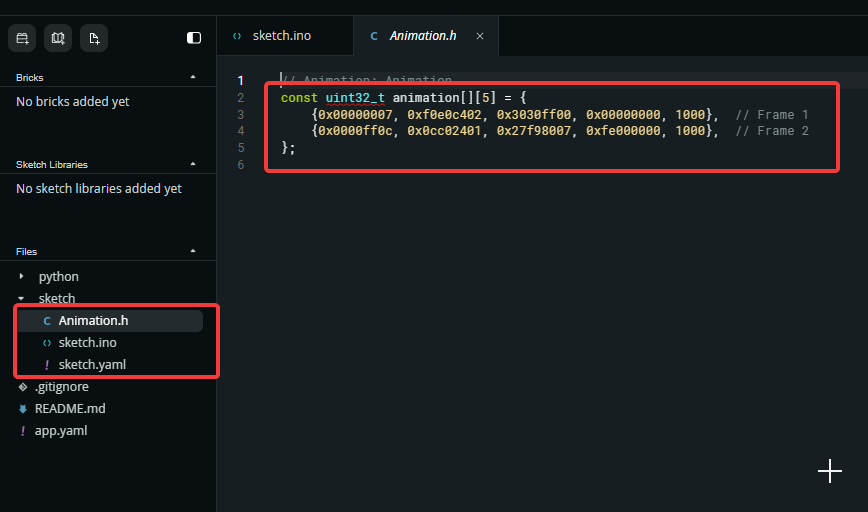Click the add sketch library icon button
The height and width of the screenshot is (512, 868).
click(x=58, y=38)
